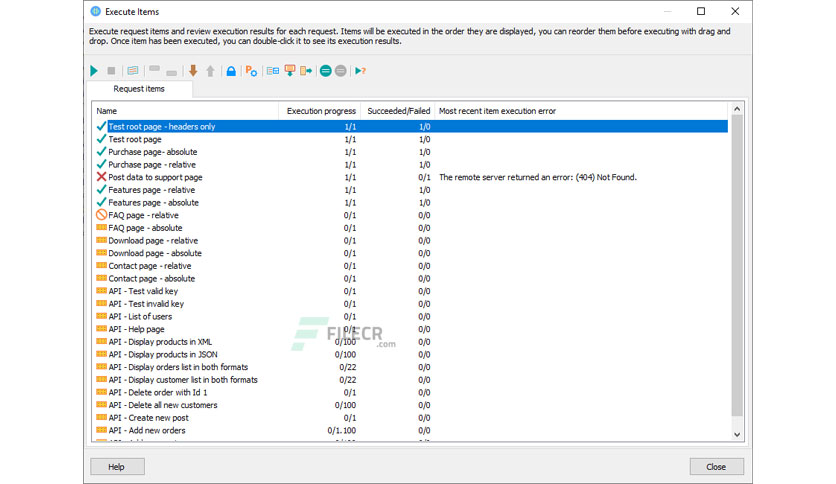Select Download page - relative row

[411, 240]
